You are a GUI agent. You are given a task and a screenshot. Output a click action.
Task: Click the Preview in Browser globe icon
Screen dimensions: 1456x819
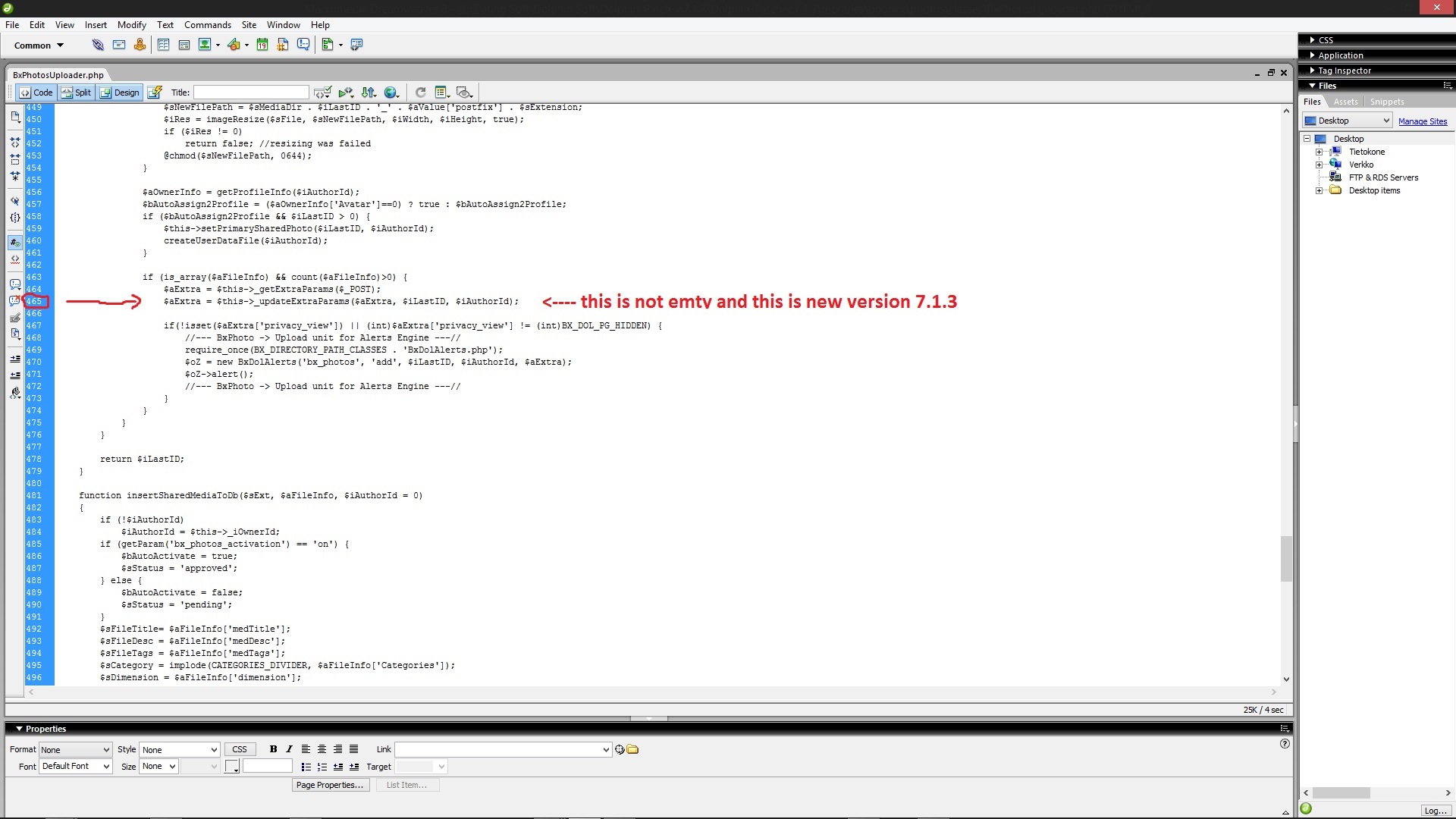[391, 93]
